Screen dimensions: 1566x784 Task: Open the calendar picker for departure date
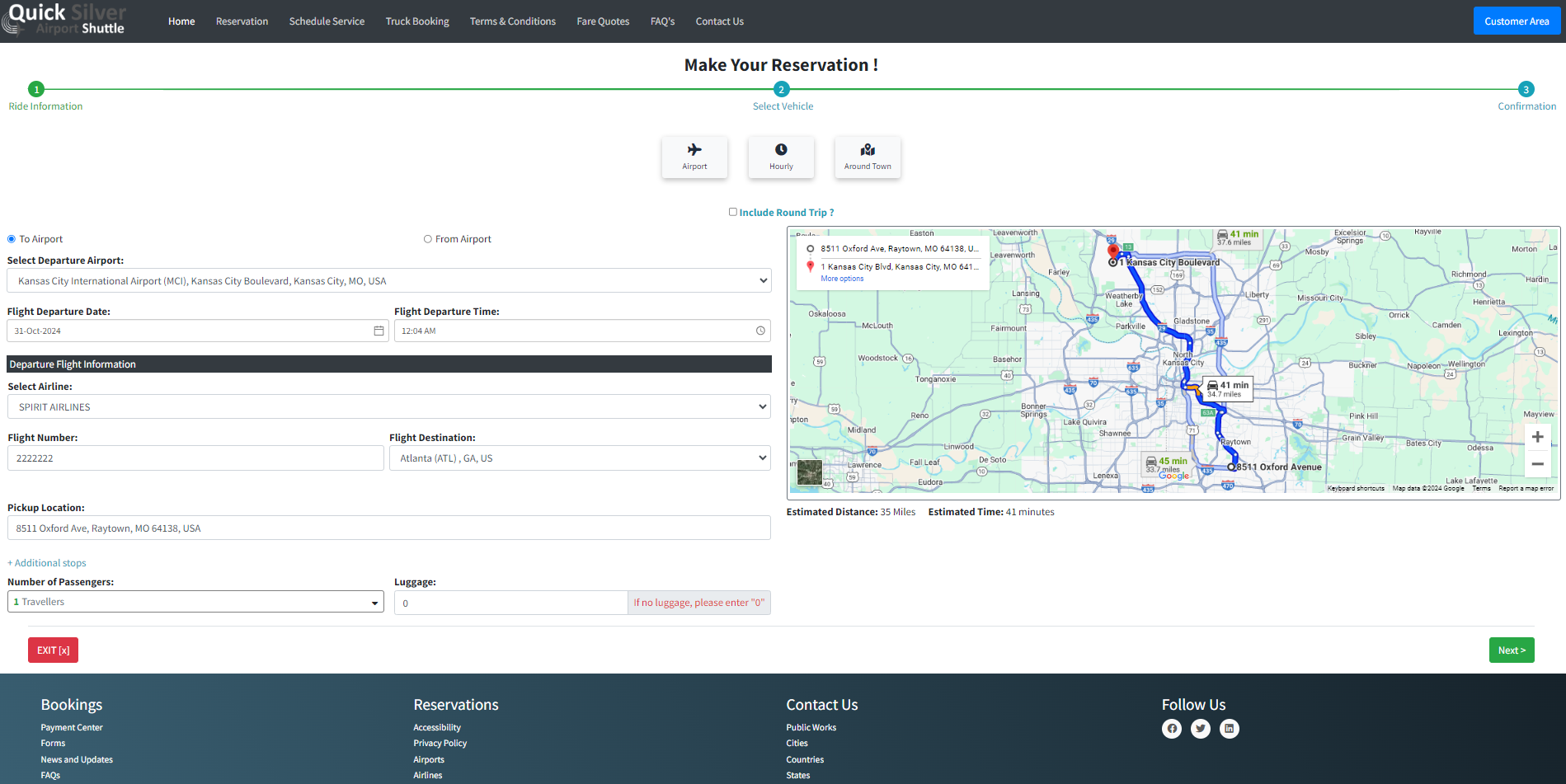tap(379, 331)
